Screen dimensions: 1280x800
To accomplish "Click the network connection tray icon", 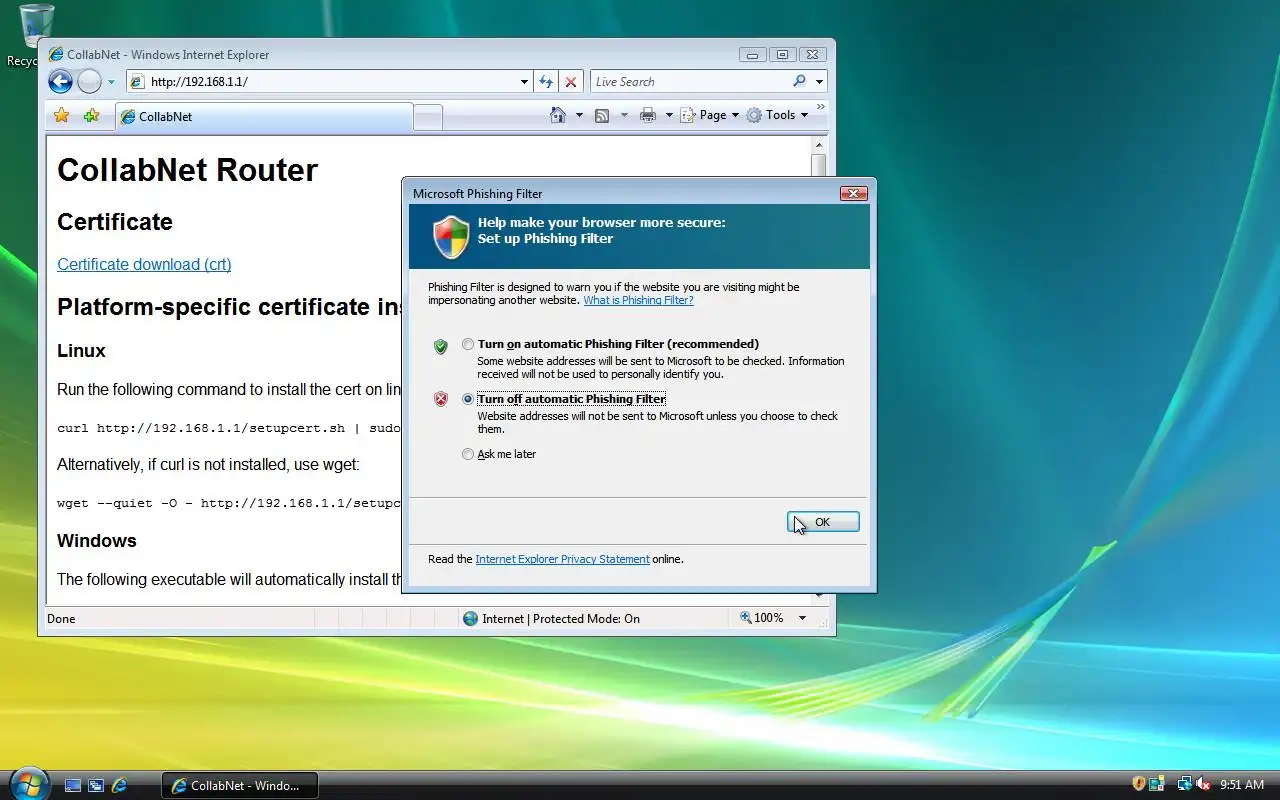I will click(x=1185, y=784).
